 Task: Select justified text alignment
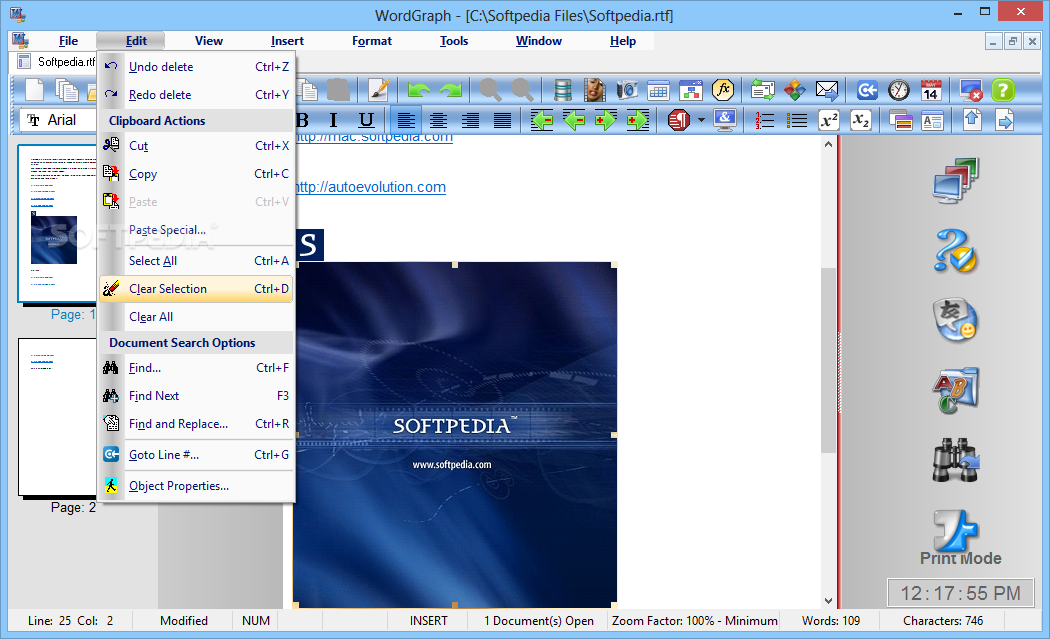point(502,121)
